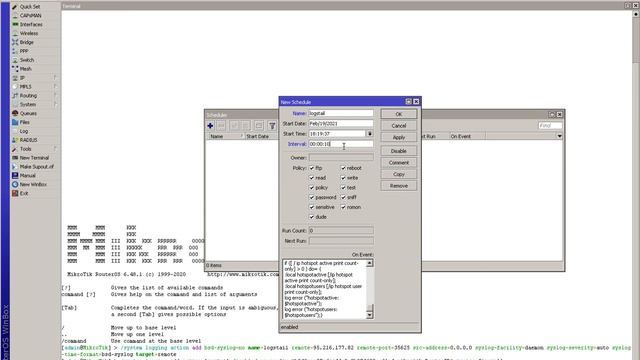Click the Start Date field
Viewport: 640px width, 360px height.
click(x=341, y=124)
